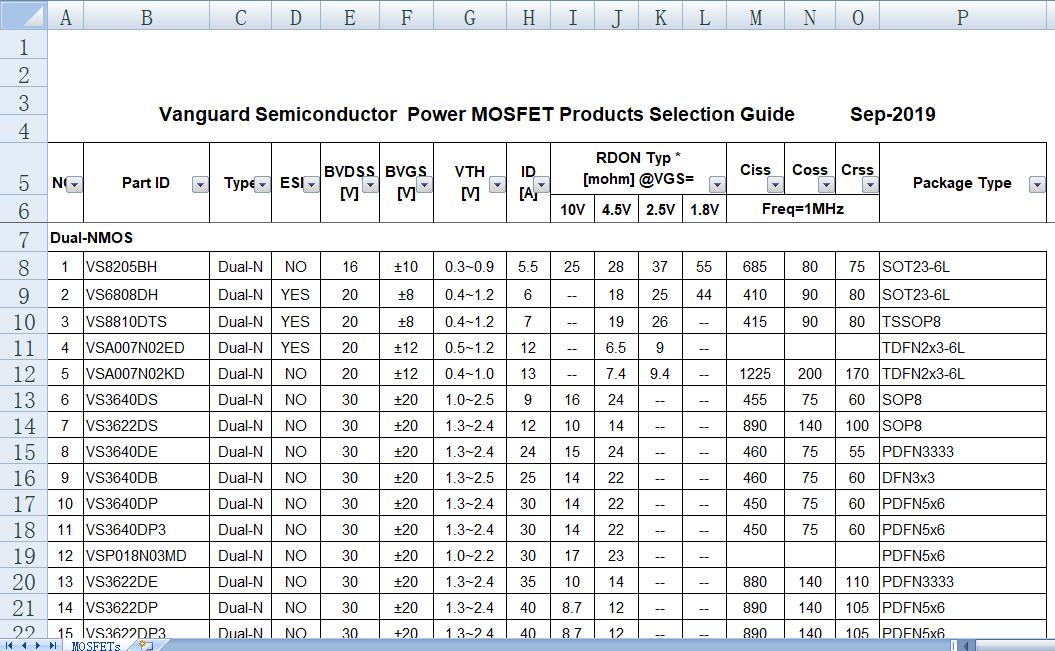Select all cells using the corner button

[x=24, y=16]
